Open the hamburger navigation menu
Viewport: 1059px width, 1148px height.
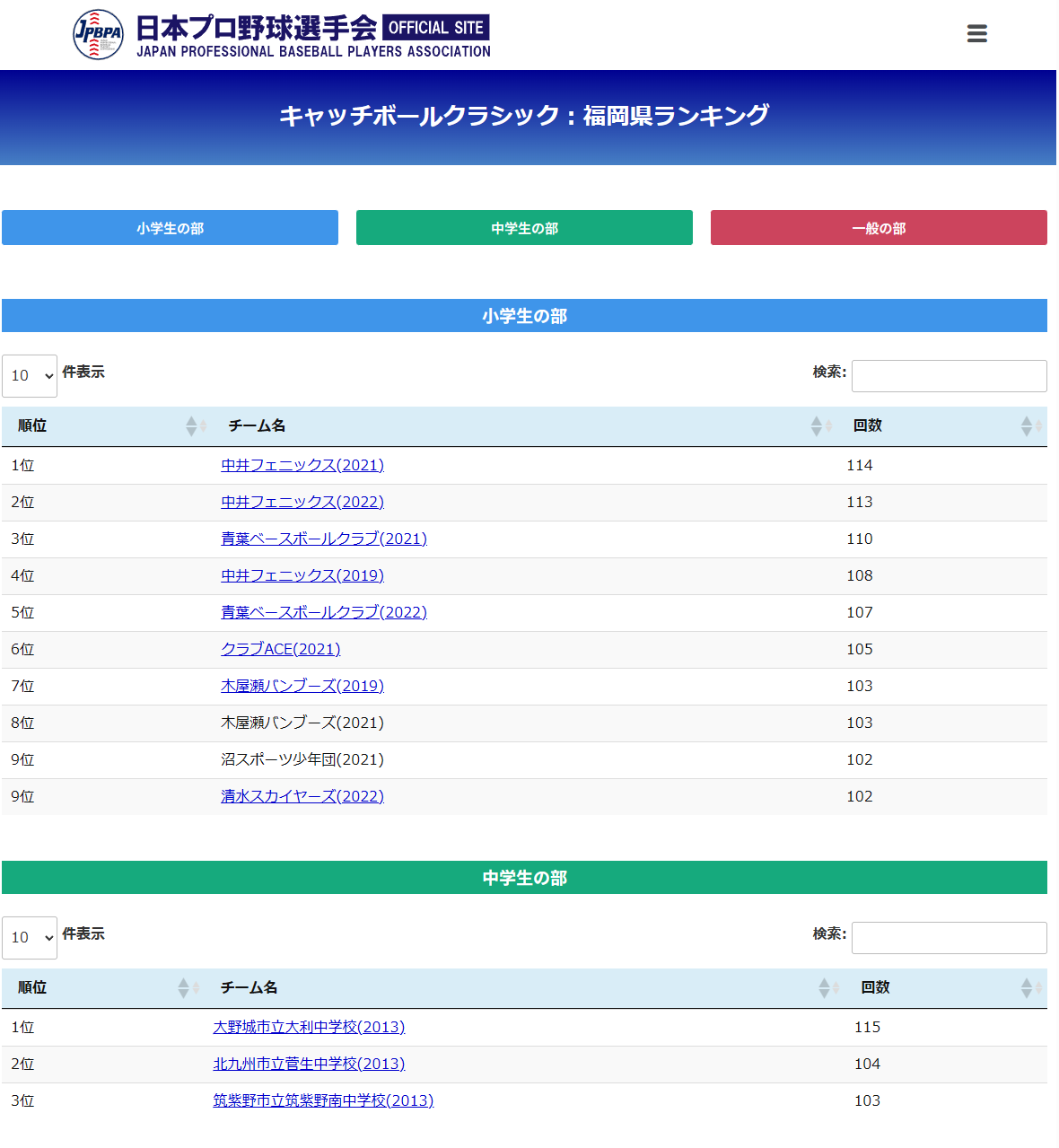point(976,34)
